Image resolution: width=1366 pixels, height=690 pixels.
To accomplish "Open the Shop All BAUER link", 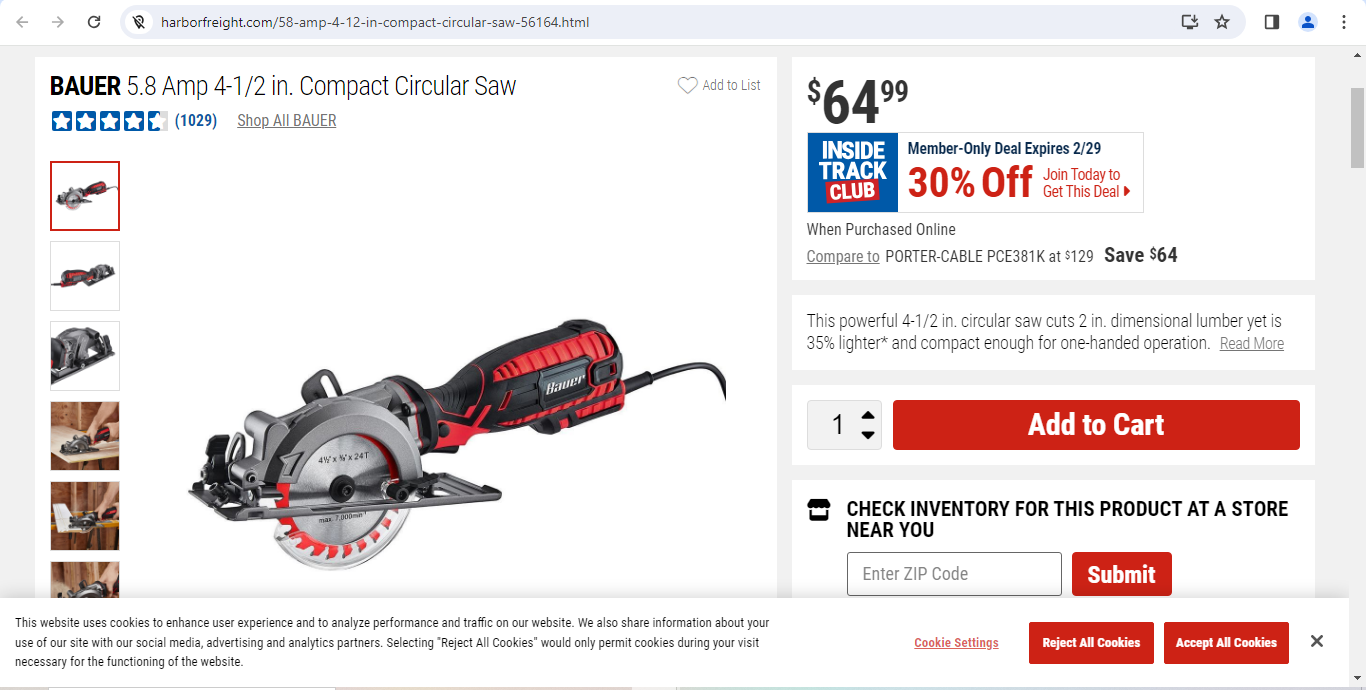I will 286,121.
